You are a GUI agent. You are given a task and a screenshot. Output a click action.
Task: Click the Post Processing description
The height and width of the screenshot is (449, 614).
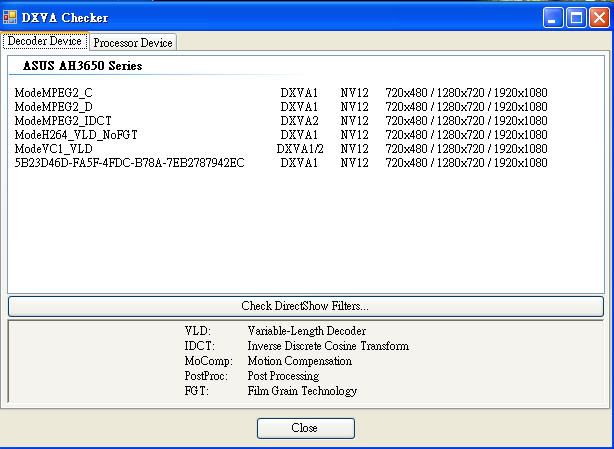pyautogui.click(x=283, y=376)
